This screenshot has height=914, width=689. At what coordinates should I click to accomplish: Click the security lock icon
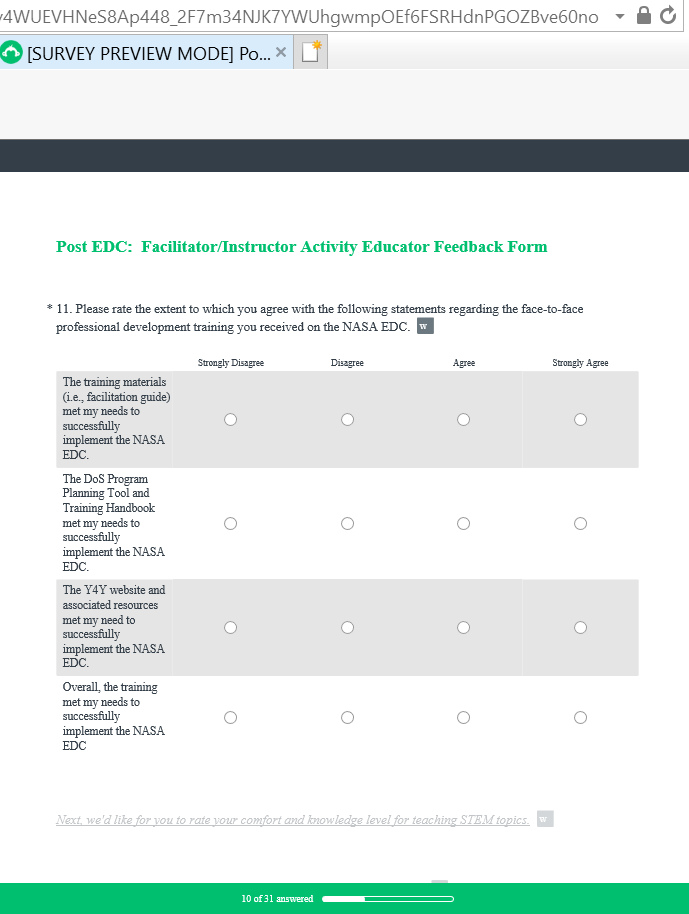click(645, 16)
